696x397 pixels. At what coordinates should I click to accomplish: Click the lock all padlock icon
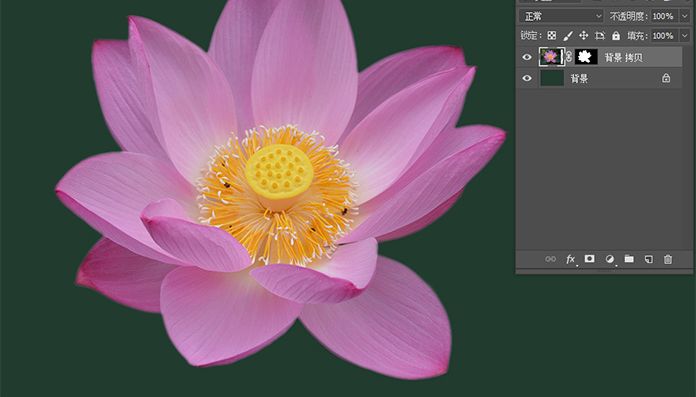click(x=616, y=36)
